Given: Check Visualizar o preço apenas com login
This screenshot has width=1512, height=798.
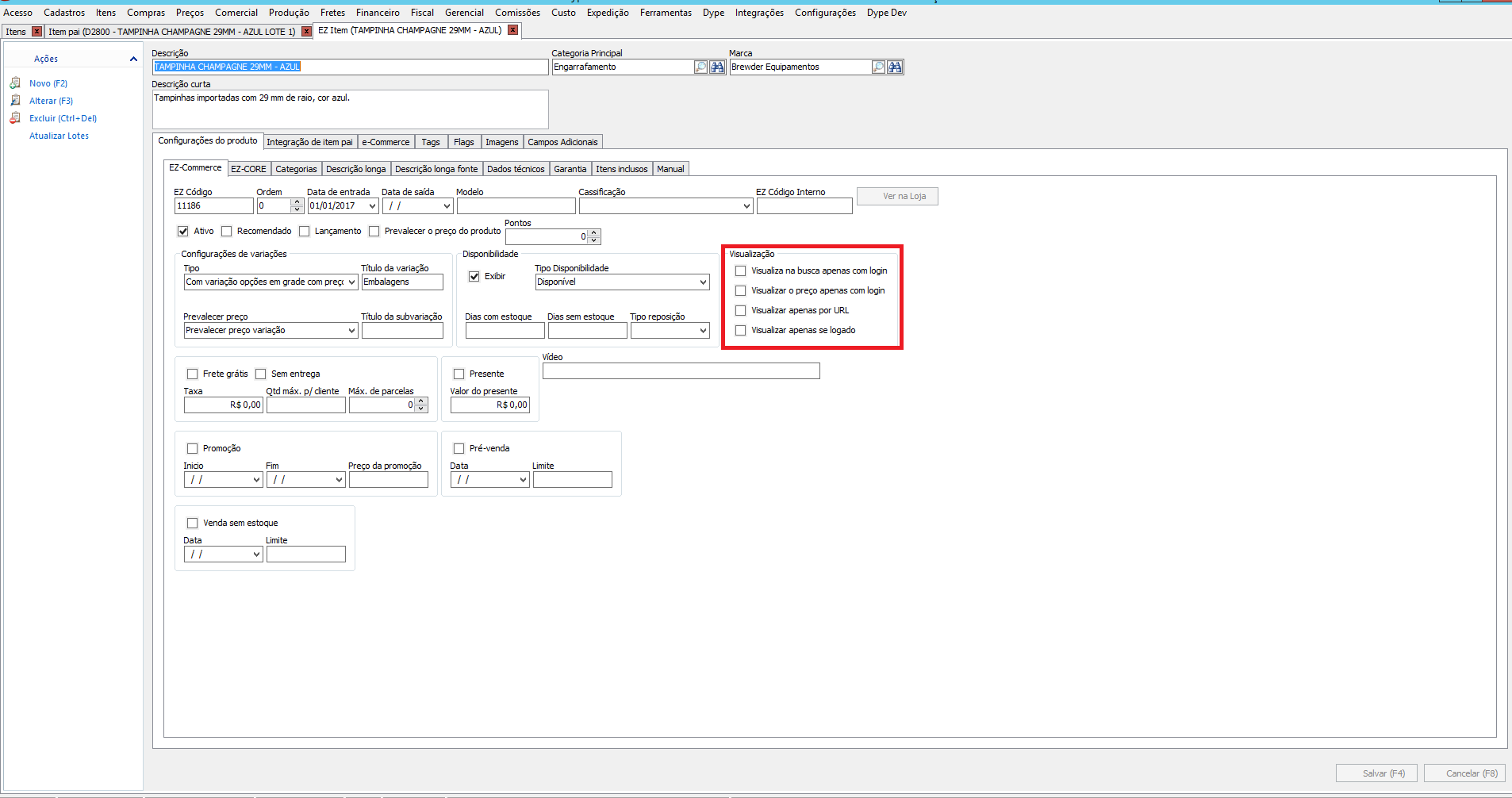Looking at the screenshot, I should (x=740, y=290).
